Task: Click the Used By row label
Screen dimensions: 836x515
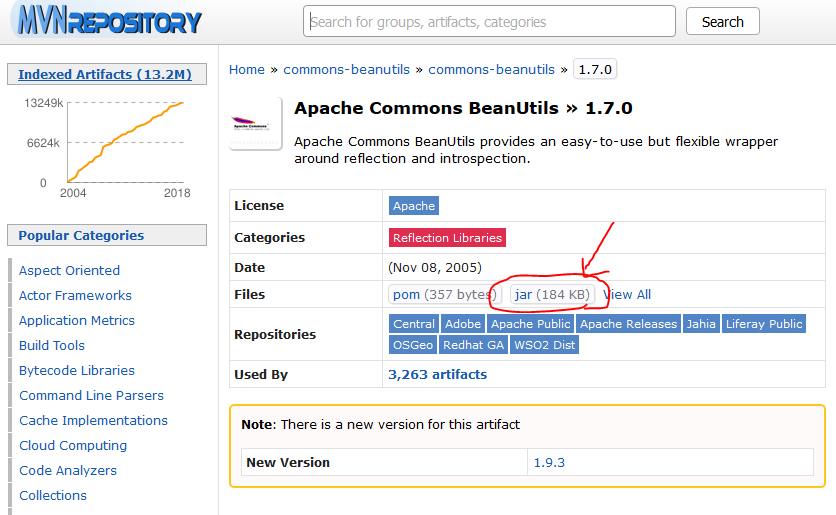Action: (261, 374)
